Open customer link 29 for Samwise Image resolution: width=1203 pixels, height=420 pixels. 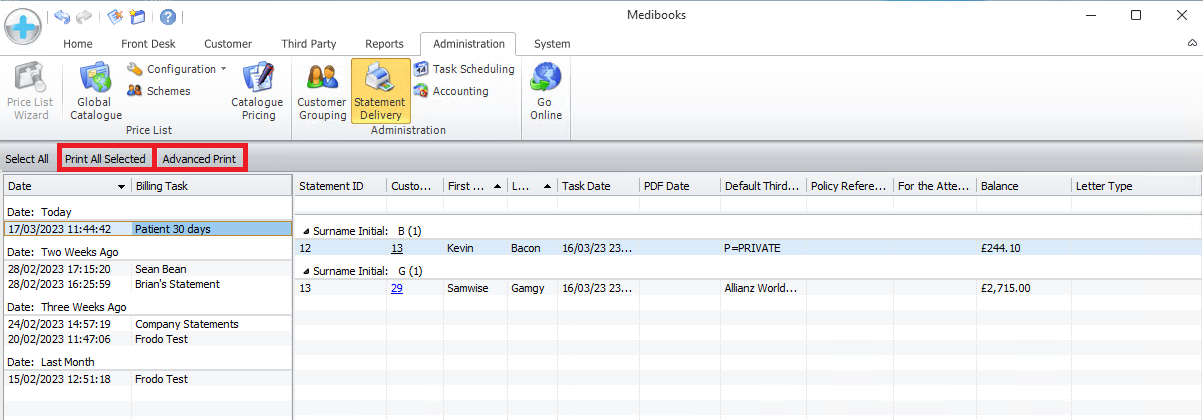click(397, 288)
